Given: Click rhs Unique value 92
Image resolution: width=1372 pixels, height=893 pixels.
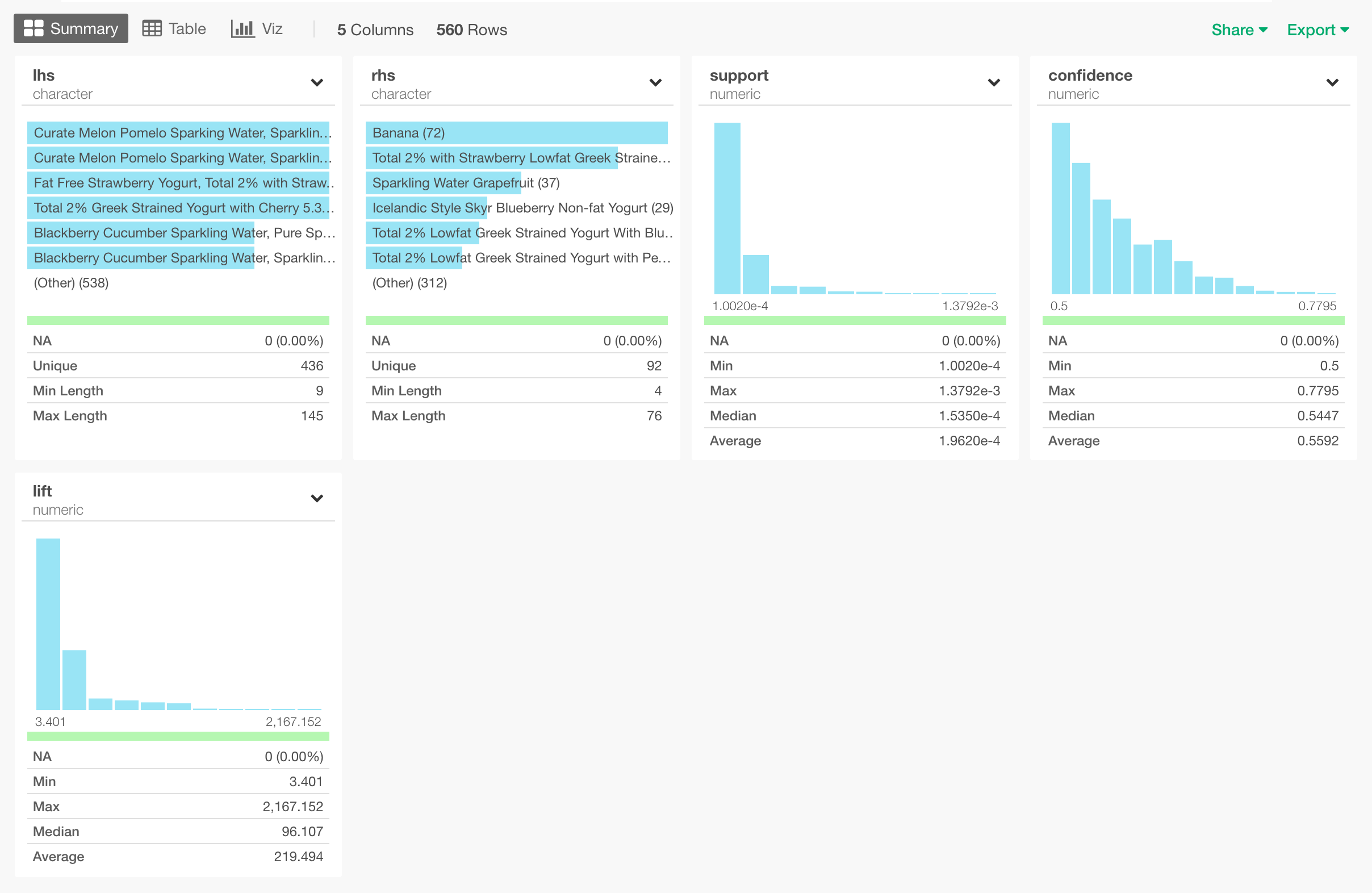Looking at the screenshot, I should (x=654, y=365).
